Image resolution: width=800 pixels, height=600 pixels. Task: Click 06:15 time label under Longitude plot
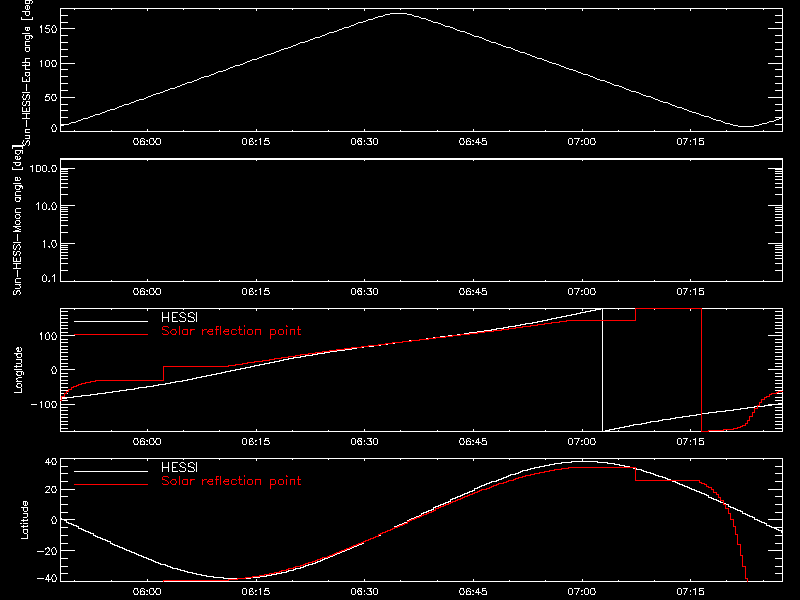(x=256, y=441)
